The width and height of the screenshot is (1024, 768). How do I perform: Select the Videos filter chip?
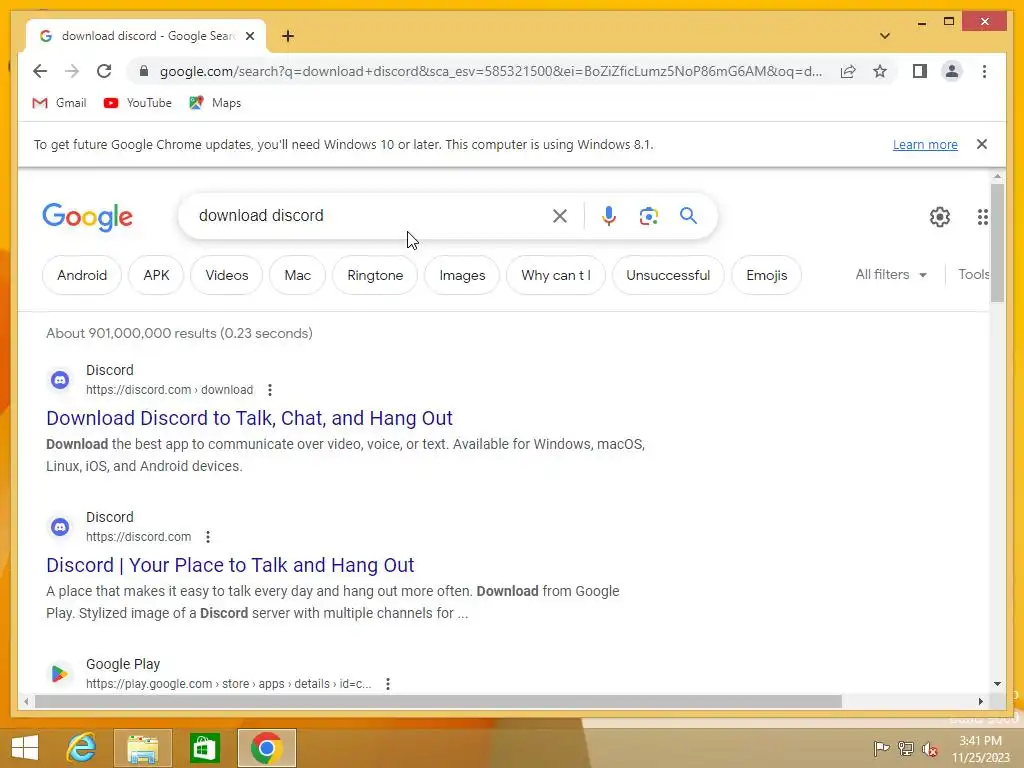pos(227,275)
